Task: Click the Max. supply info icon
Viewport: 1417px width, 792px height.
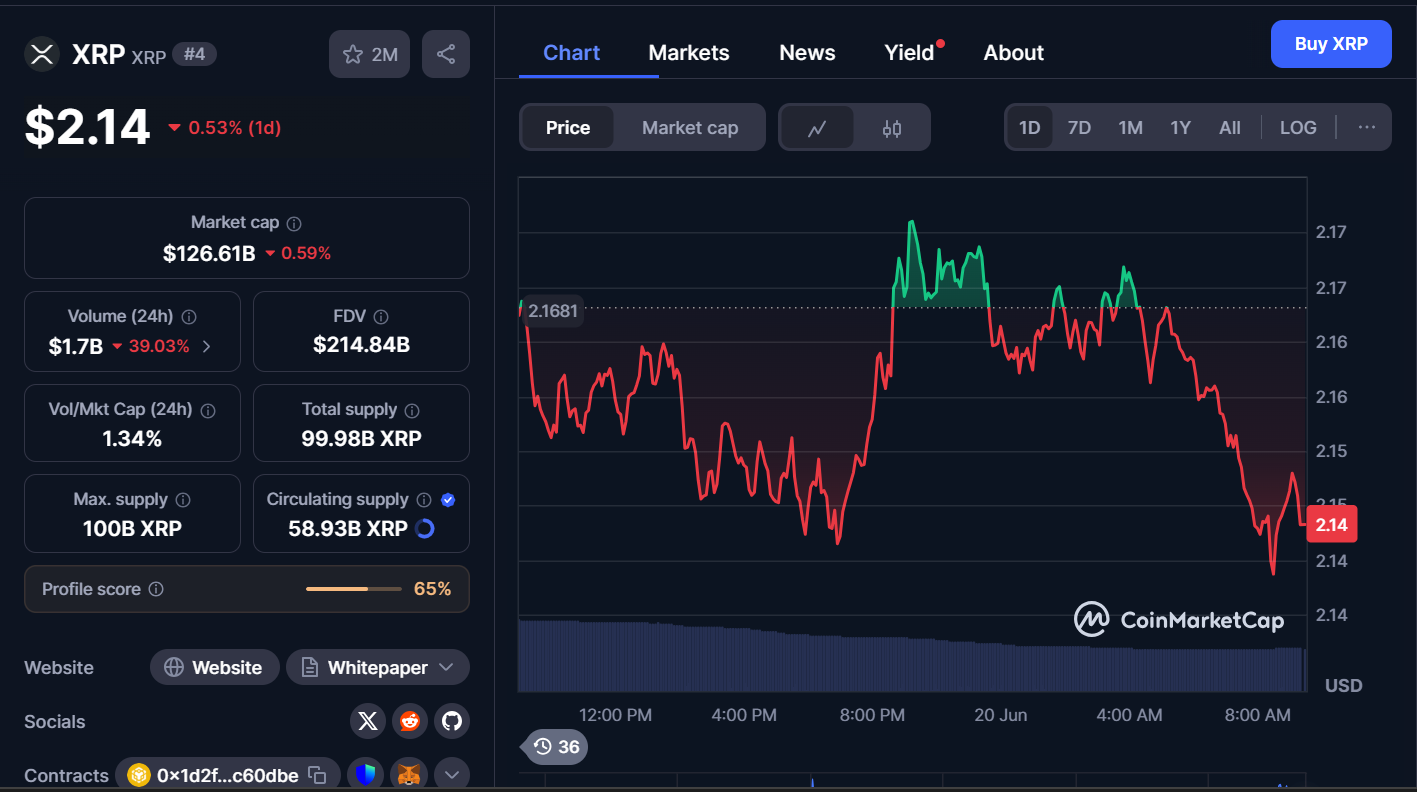Action: 183,500
